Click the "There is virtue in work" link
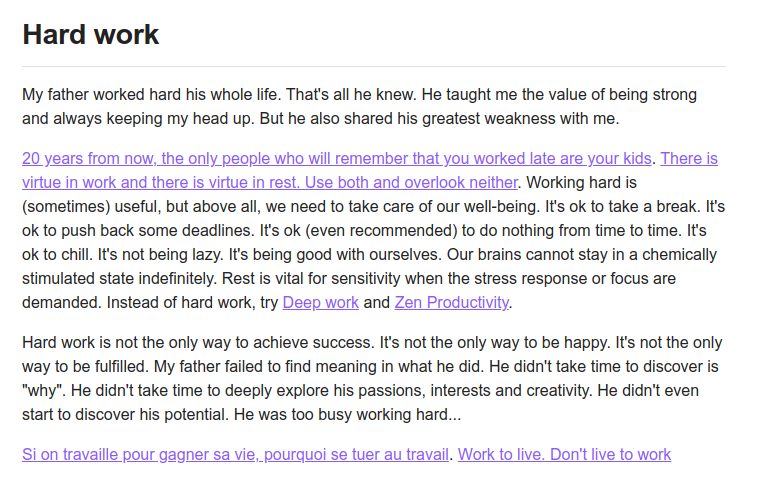Image resolution: width=765 pixels, height=488 pixels. (270, 182)
